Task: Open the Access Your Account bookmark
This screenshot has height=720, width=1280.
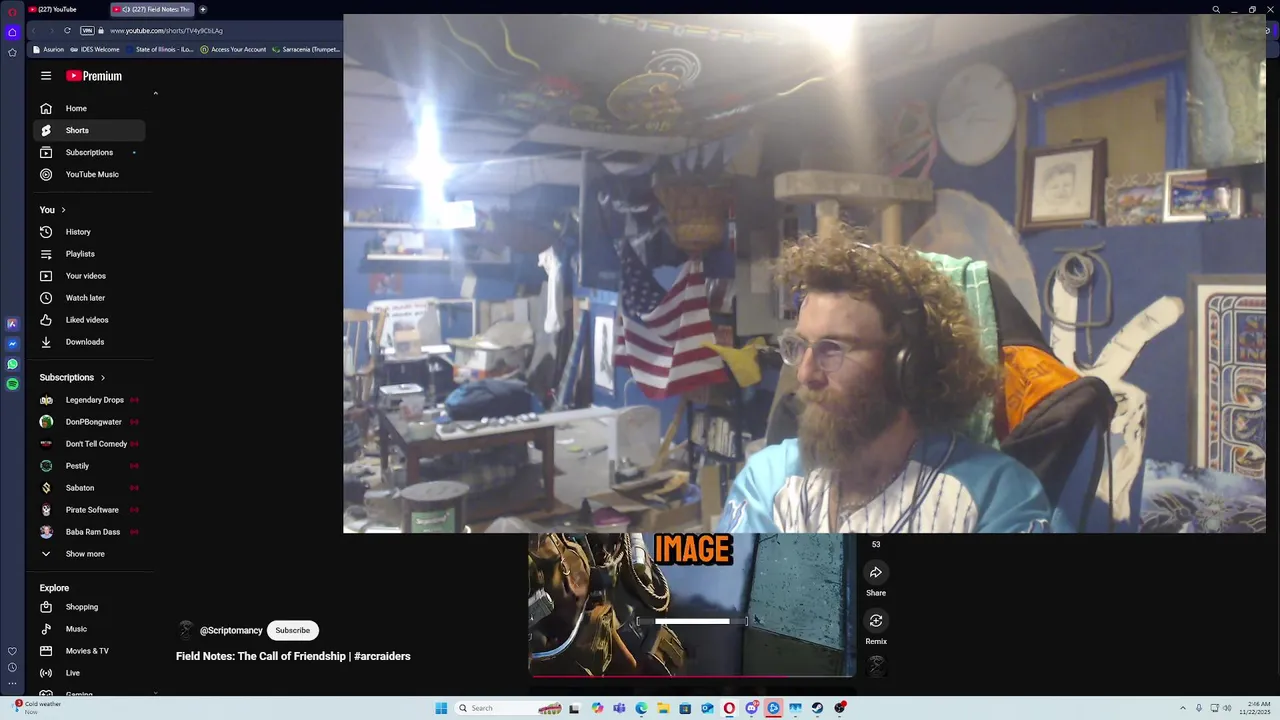Action: point(234,49)
